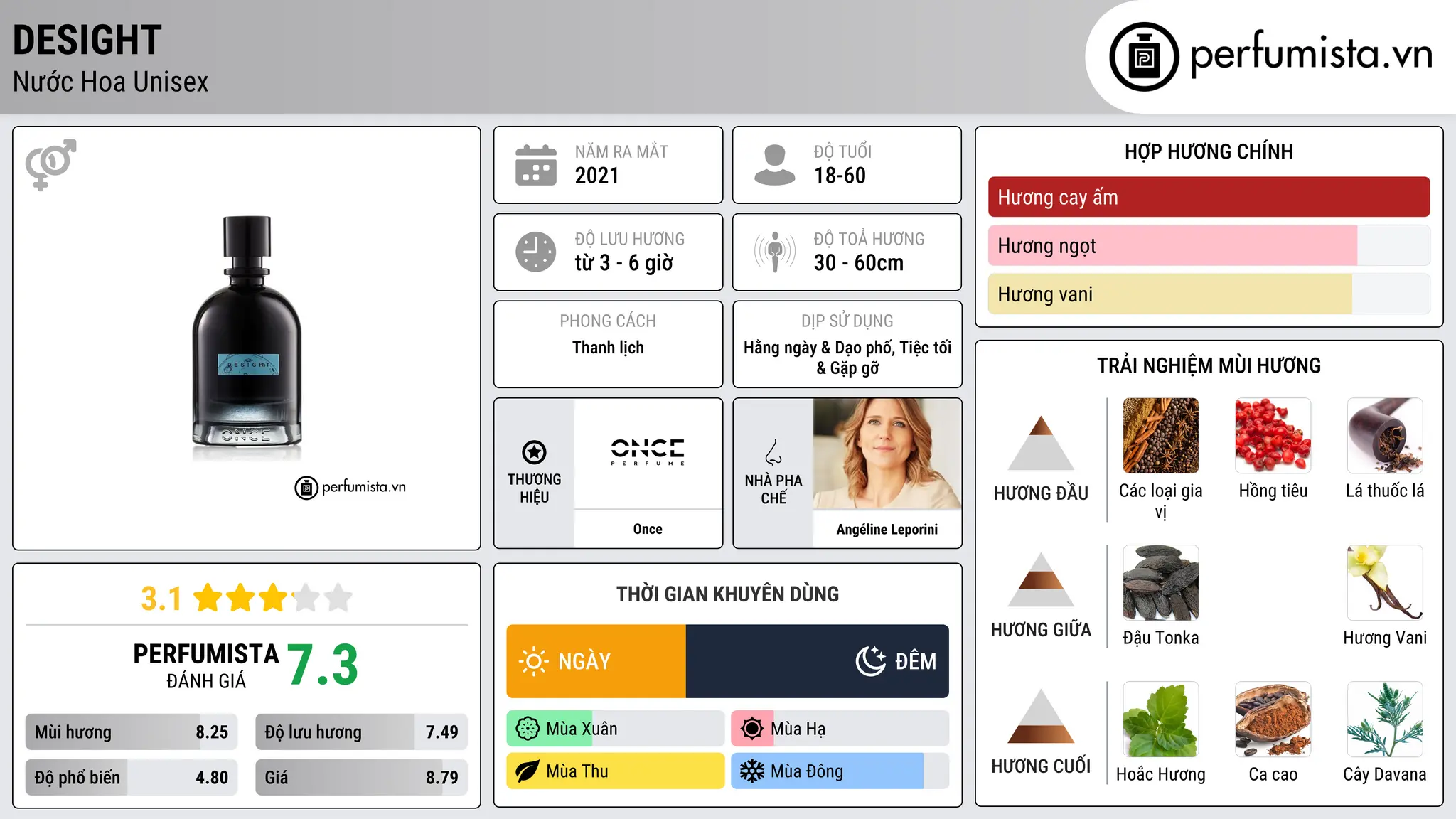Click the age range value 18-60
Image resolution: width=1456 pixels, height=819 pixels.
[840, 176]
